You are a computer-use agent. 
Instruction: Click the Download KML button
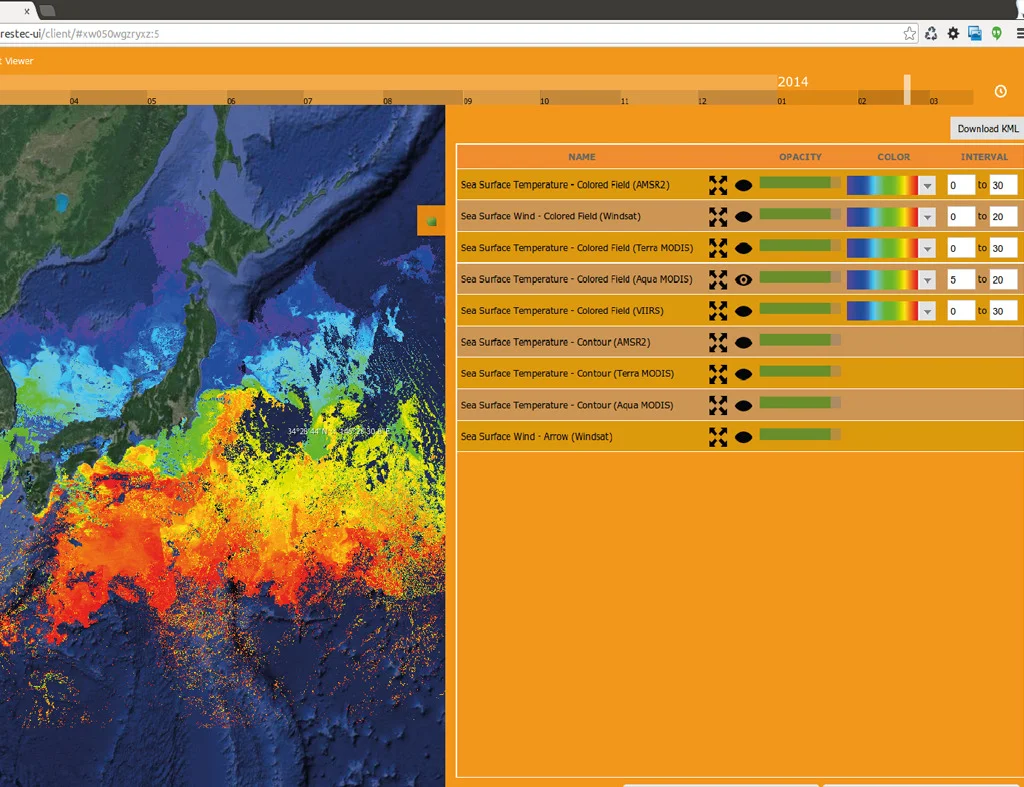987,129
